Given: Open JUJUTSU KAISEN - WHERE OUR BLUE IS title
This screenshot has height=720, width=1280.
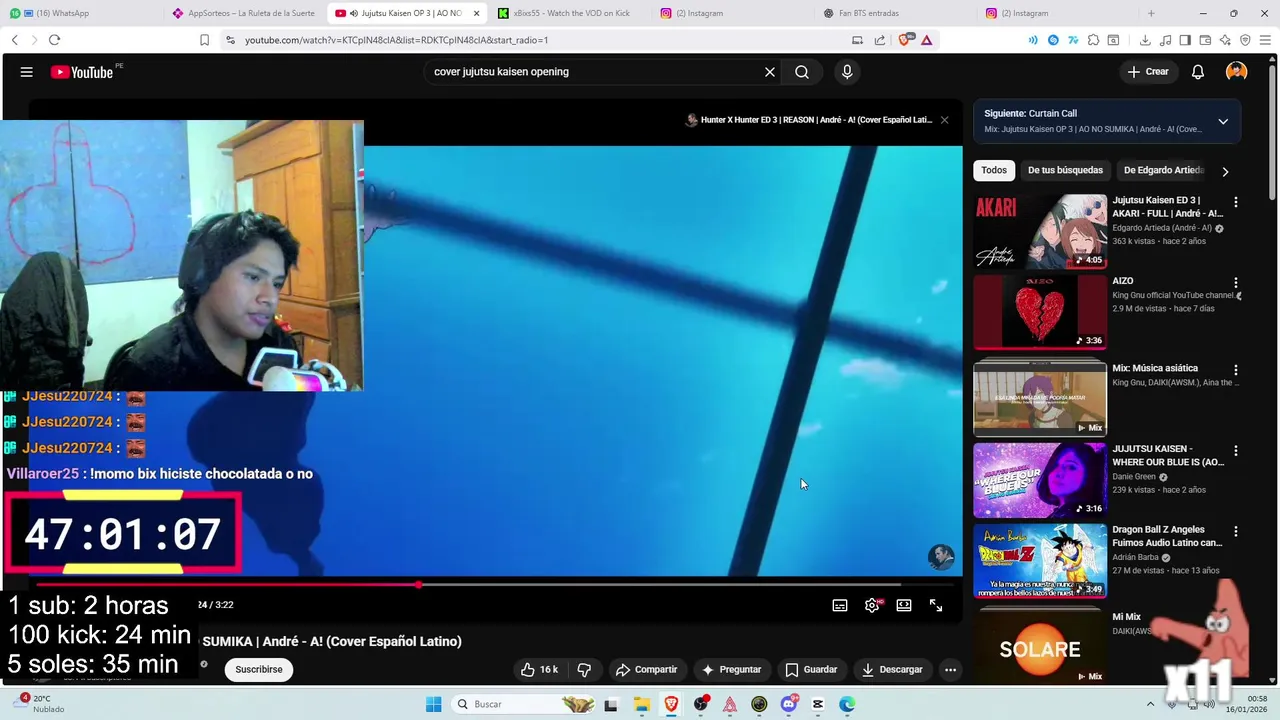Looking at the screenshot, I should click(1168, 455).
